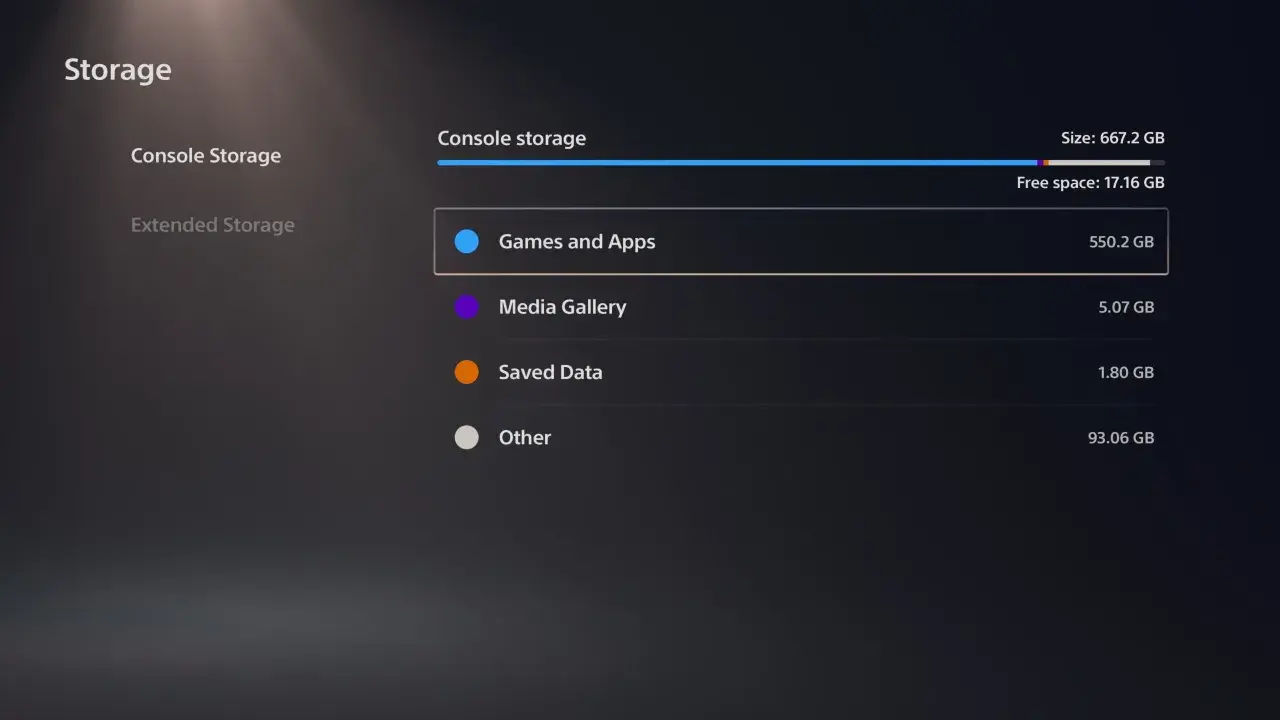This screenshot has height=720, width=1280.
Task: Click the Storage page title
Action: (x=117, y=69)
